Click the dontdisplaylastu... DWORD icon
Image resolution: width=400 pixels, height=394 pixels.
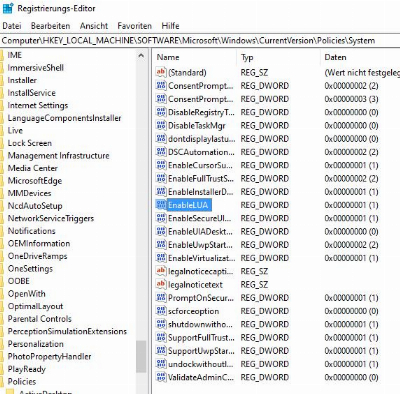coord(161,139)
